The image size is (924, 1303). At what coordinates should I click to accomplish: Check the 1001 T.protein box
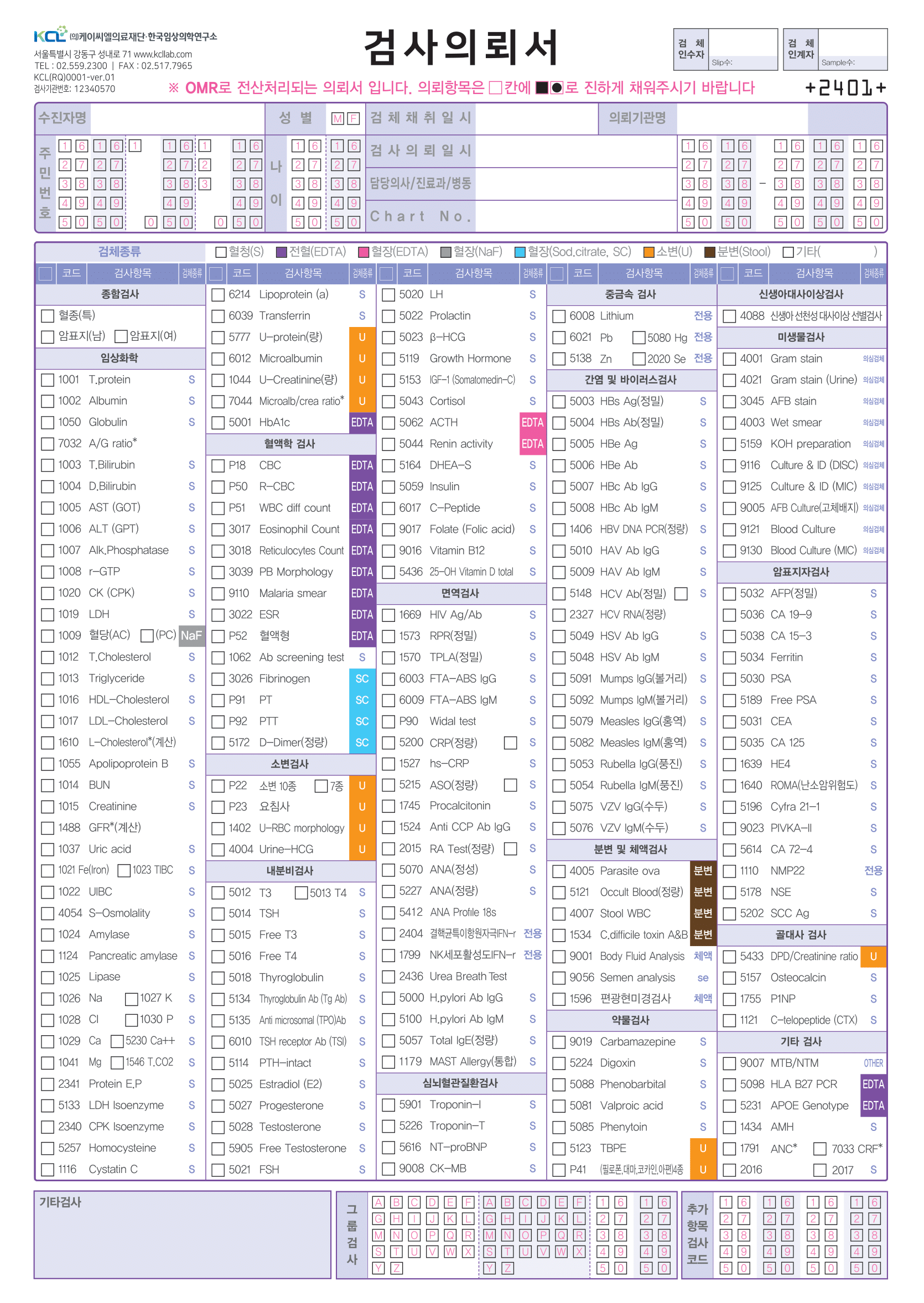coord(48,380)
